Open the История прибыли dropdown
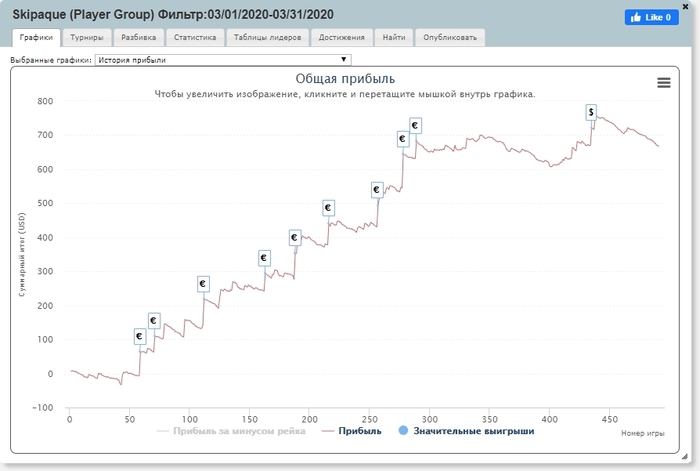Image resolution: width=700 pixels, height=471 pixels. 223,60
